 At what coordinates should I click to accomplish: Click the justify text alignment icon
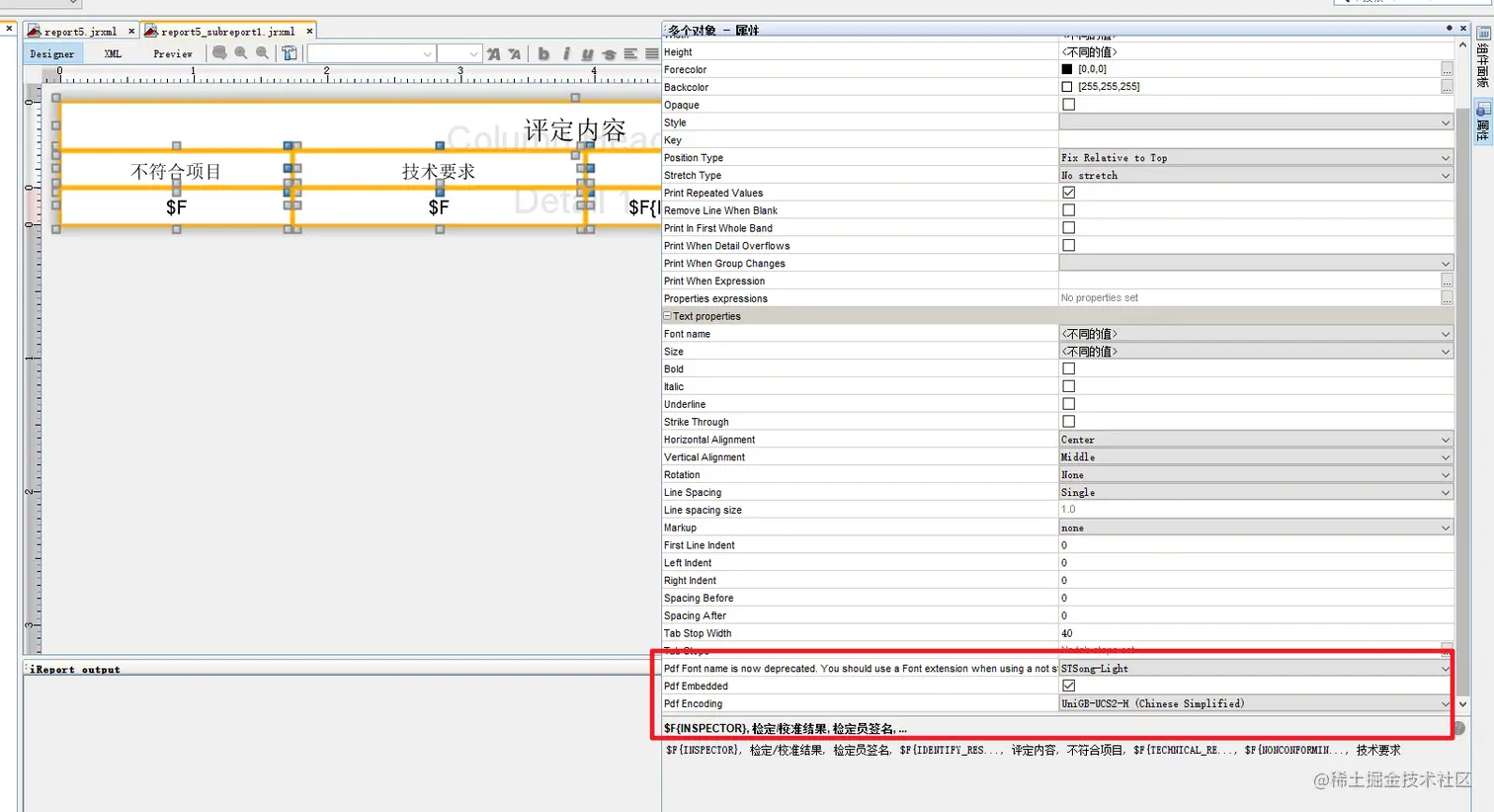pyautogui.click(x=651, y=54)
